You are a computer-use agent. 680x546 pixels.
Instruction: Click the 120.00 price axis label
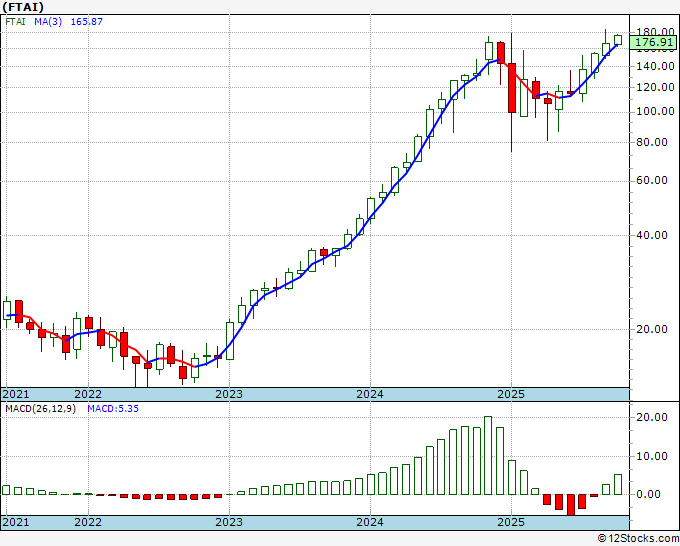click(656, 87)
